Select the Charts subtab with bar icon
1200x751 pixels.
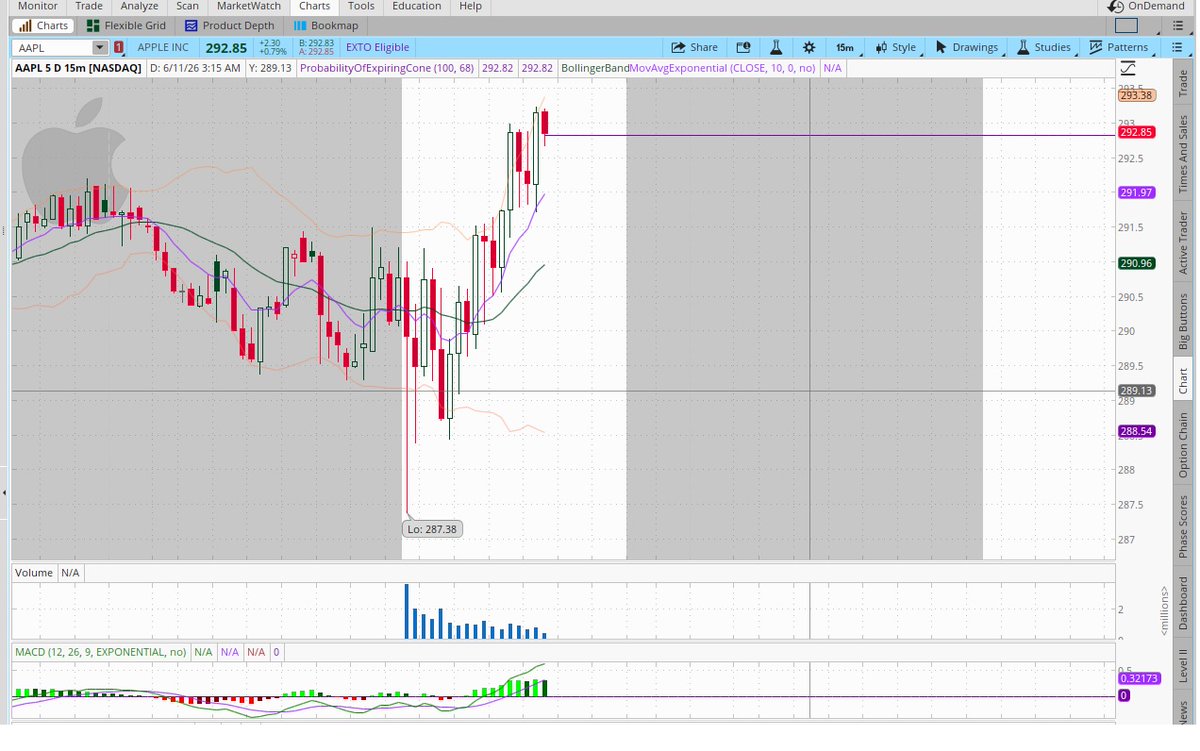(42, 25)
